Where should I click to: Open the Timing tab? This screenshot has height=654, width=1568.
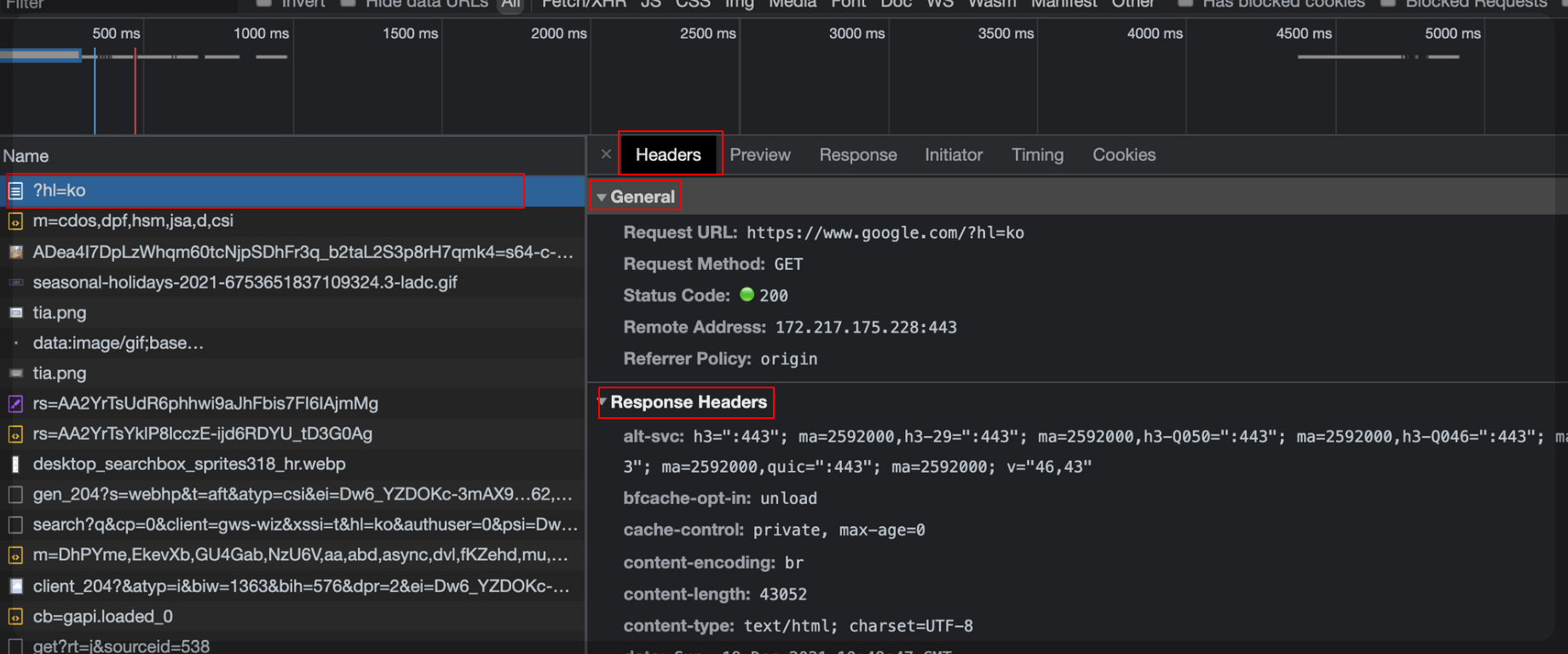[1037, 155]
